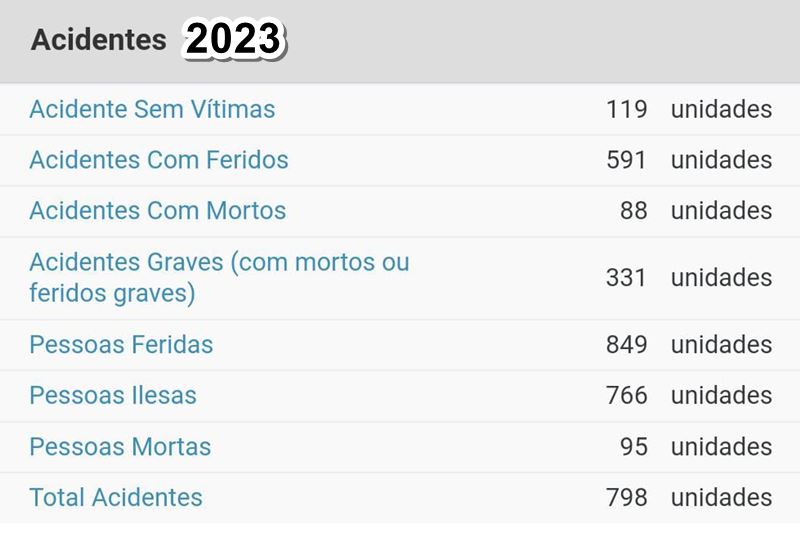Click the Pessoas Feridas link
The height and width of the screenshot is (546, 800).
pos(121,344)
